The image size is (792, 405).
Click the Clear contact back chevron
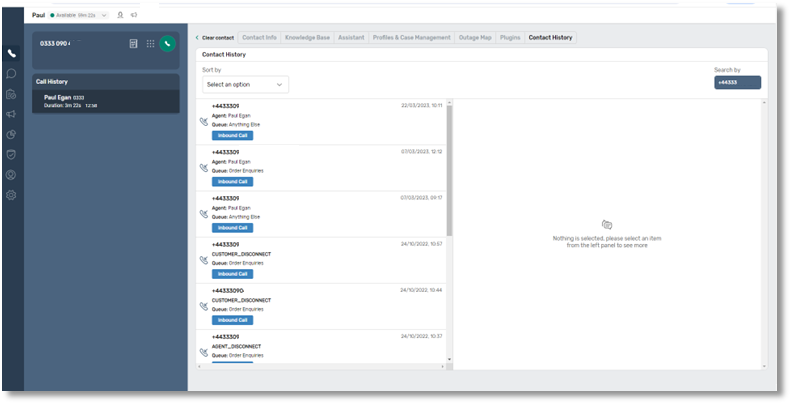(x=197, y=38)
